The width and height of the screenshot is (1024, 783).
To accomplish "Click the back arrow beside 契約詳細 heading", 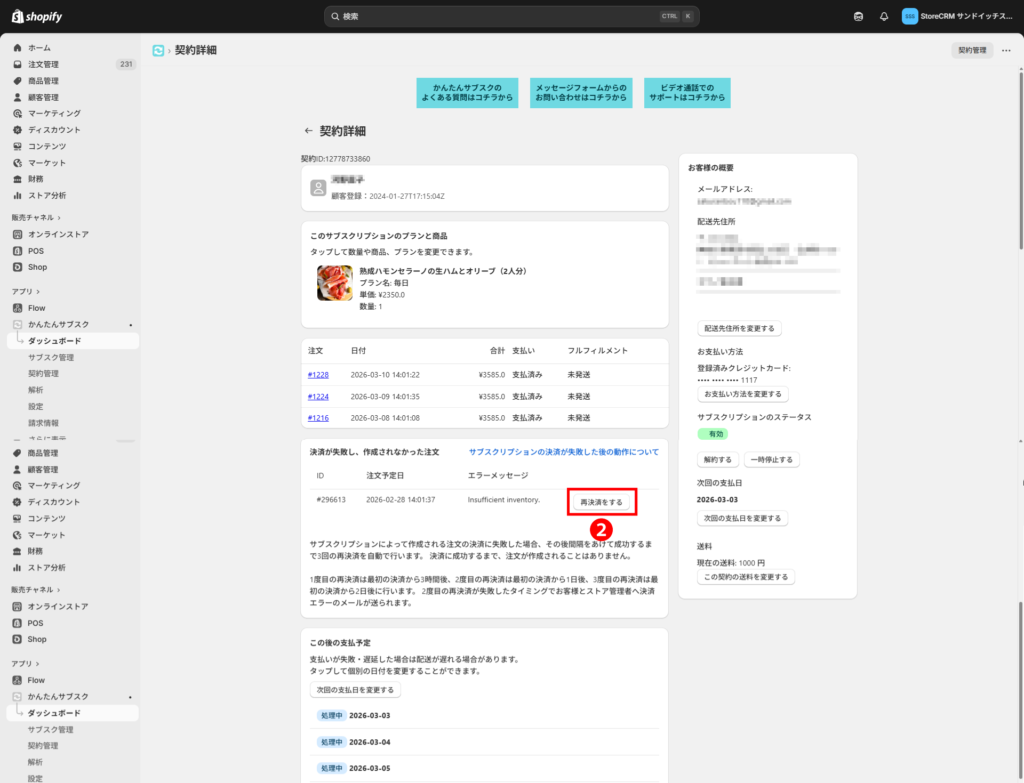I will pos(308,131).
